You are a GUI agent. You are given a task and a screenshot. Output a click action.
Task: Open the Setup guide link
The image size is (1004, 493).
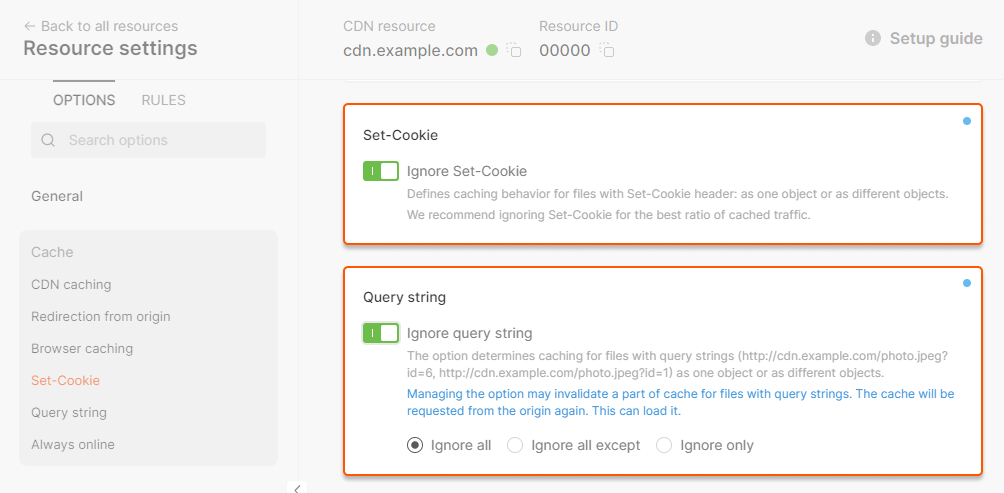pyautogui.click(x=936, y=38)
